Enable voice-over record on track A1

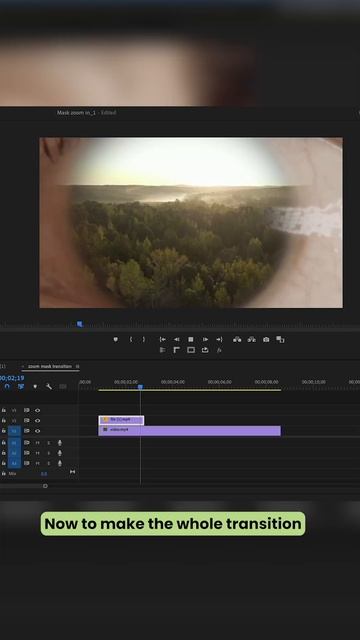pyautogui.click(x=60, y=443)
